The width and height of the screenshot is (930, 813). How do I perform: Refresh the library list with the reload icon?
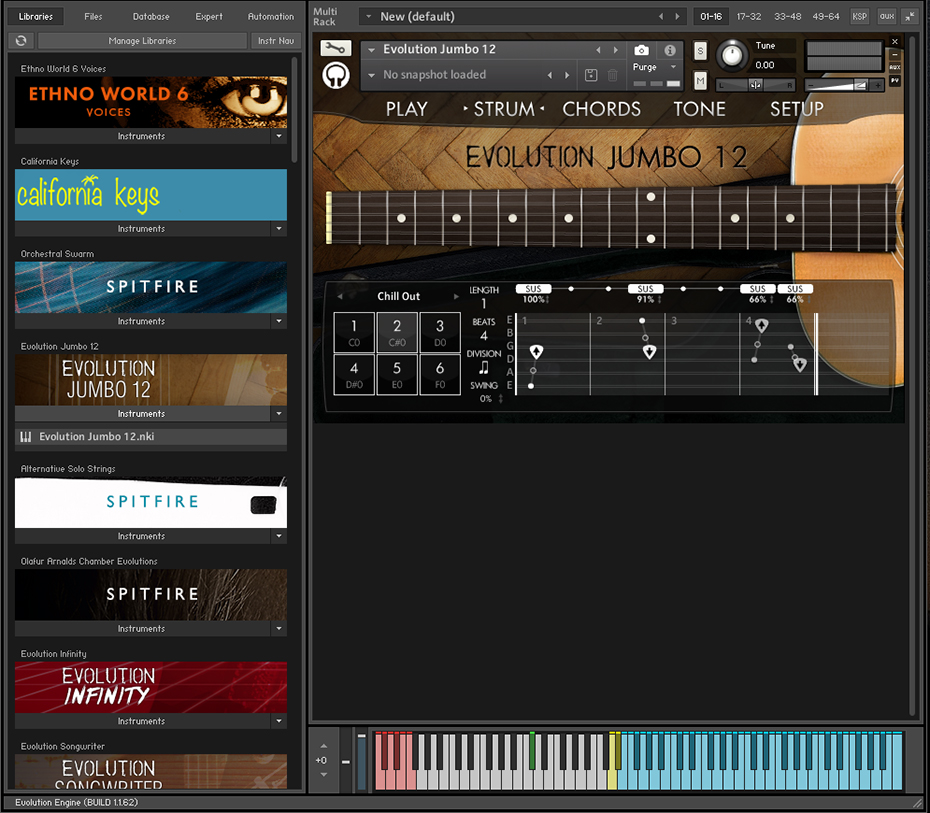(21, 40)
